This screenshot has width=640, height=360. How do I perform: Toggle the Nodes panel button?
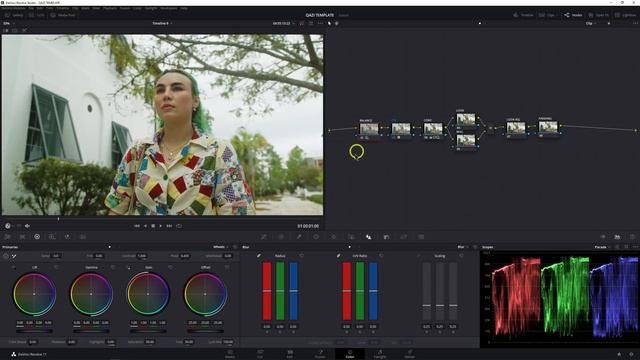tap(573, 15)
